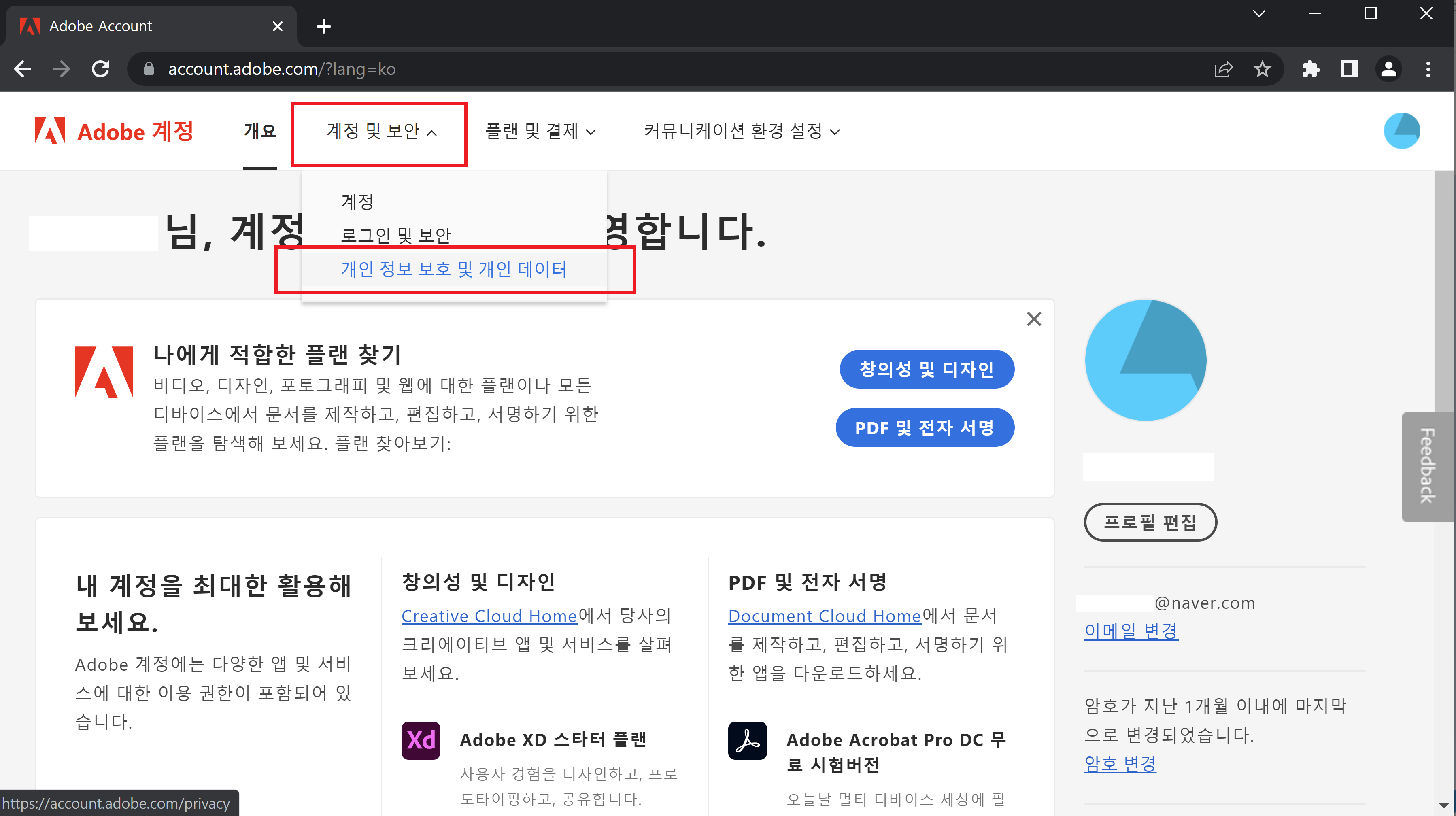This screenshot has width=1456, height=816.
Task: Dismiss the plan finder banner with the X
Action: (1034, 319)
